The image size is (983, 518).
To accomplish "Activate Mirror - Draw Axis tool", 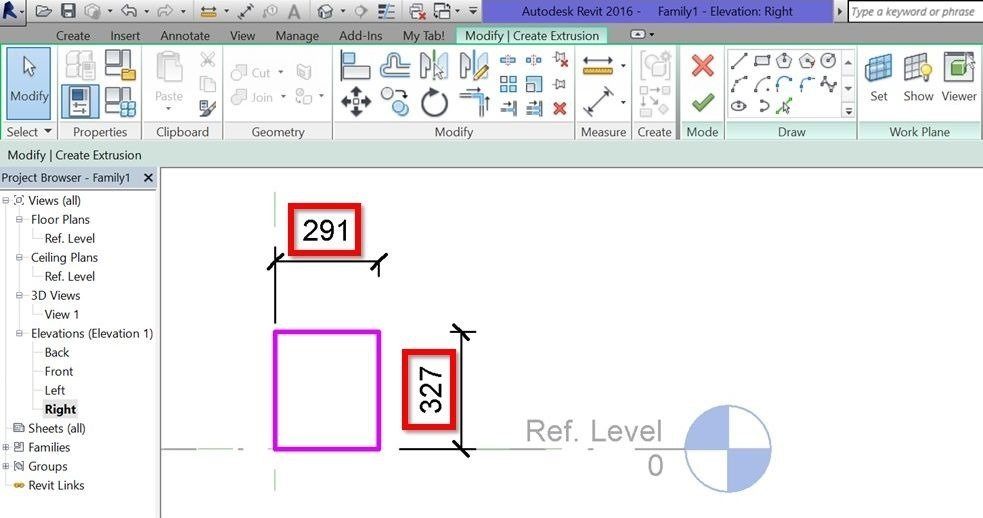I will pyautogui.click(x=473, y=65).
